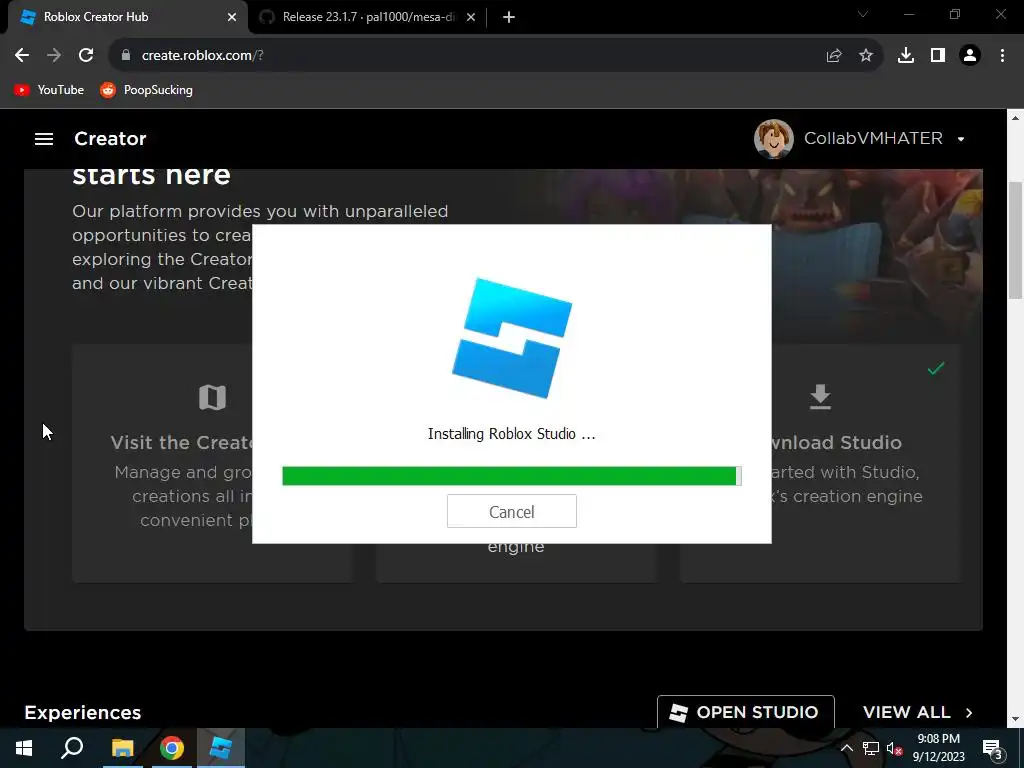
Task: Click VIEW ALL experiences link
Action: click(x=906, y=712)
